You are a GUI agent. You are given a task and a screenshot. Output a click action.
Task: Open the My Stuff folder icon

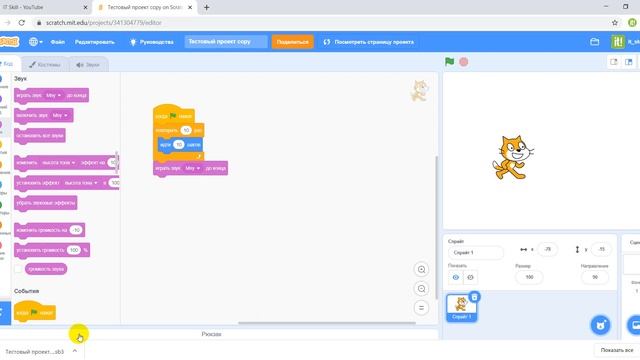click(595, 42)
